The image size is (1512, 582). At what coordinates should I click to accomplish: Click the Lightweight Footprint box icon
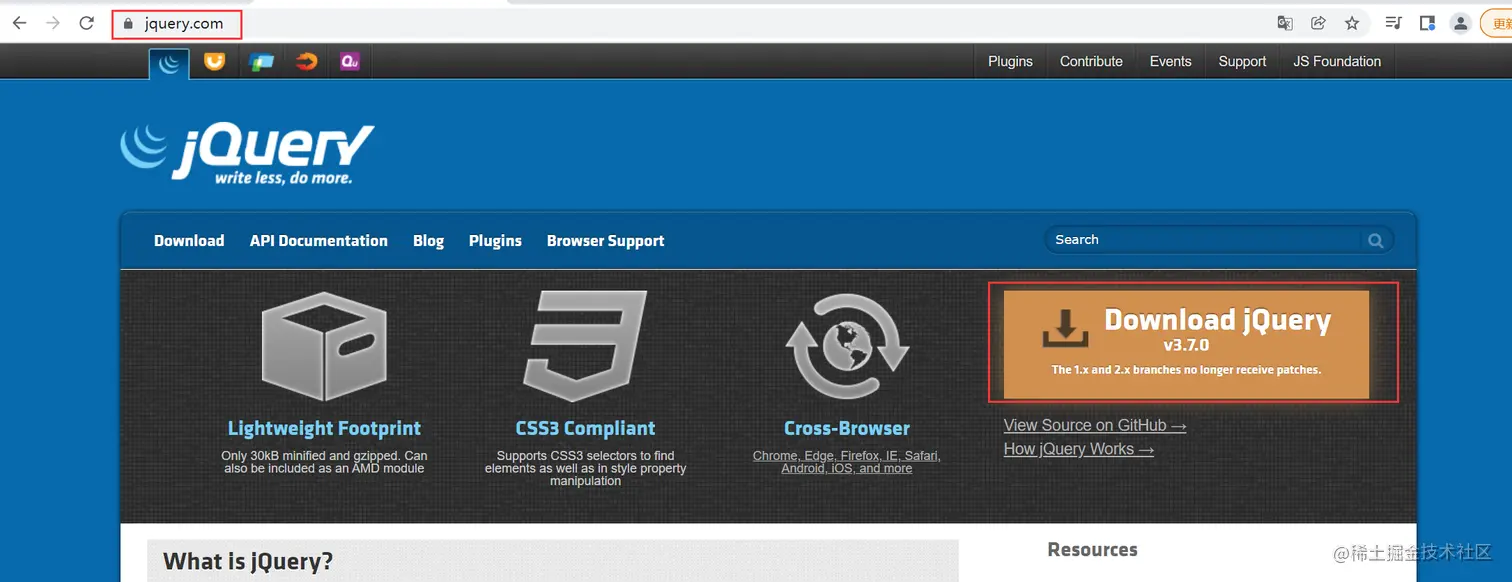323,348
